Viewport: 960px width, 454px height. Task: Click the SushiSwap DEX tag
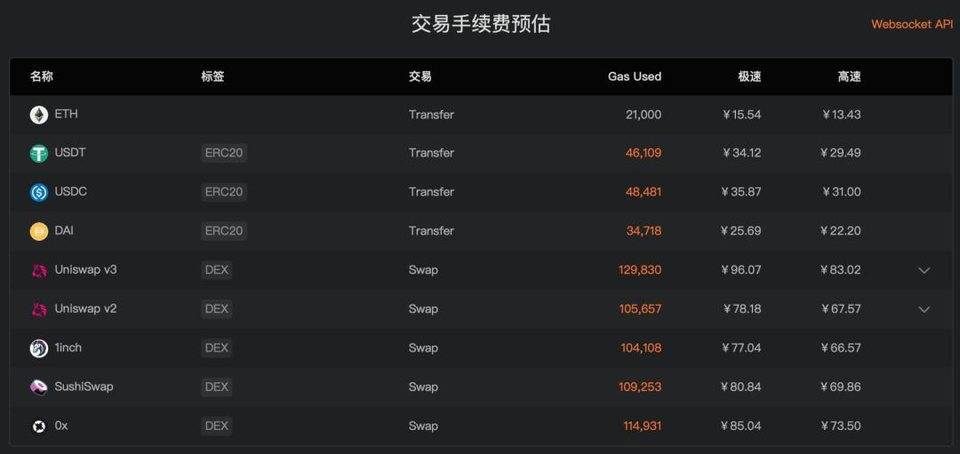tap(216, 387)
